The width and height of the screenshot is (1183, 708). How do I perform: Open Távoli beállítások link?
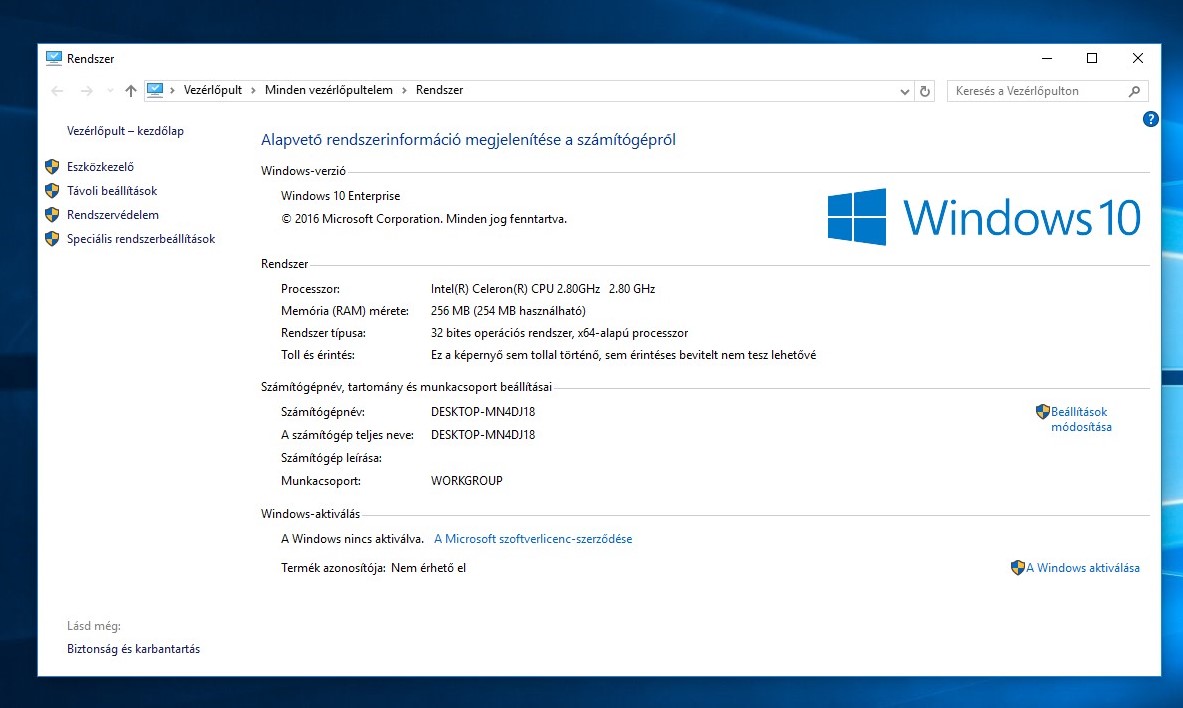click(x=112, y=191)
